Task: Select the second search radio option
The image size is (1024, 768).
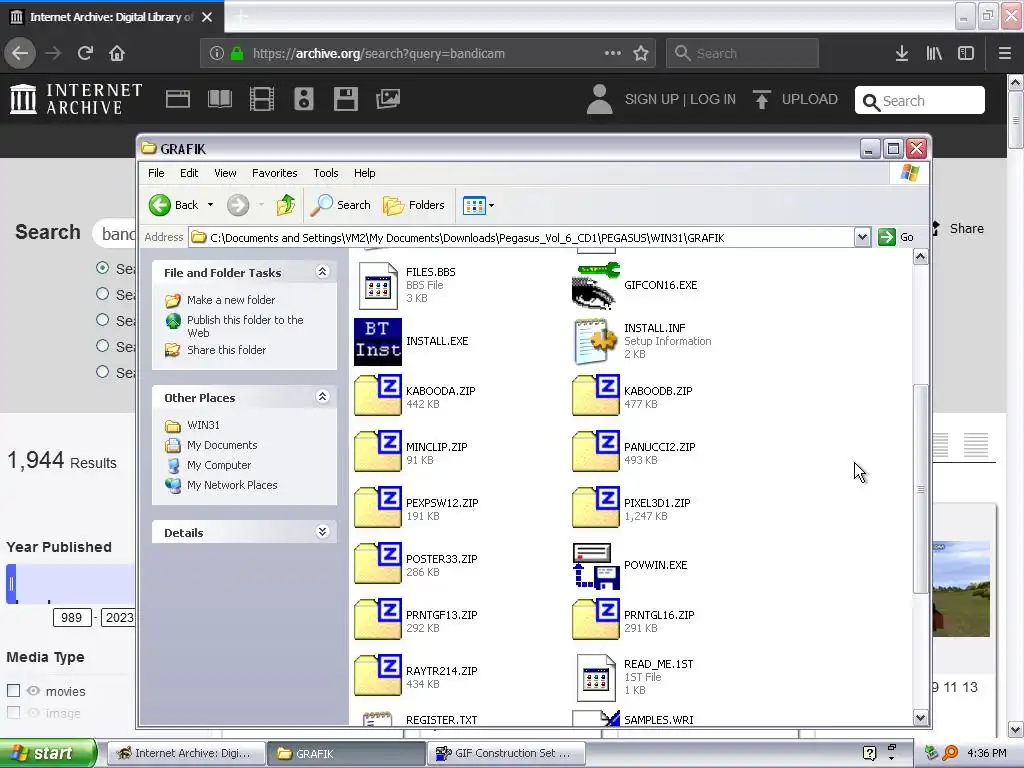Action: 103,294
